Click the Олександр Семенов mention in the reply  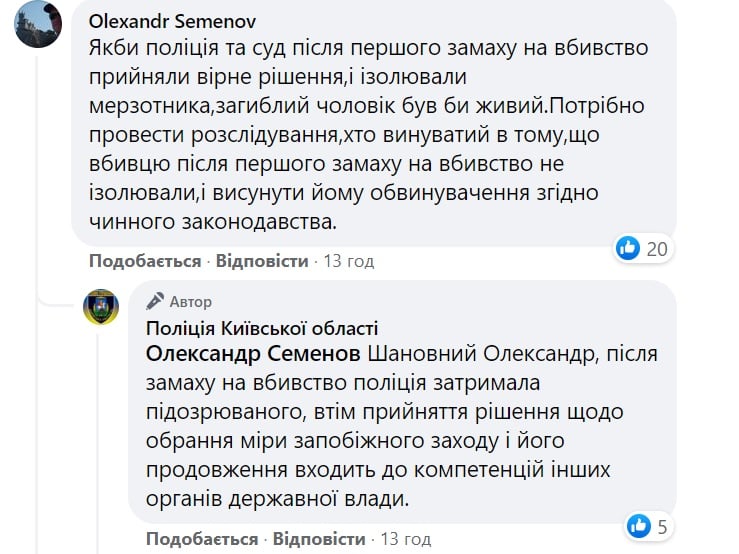(x=253, y=354)
